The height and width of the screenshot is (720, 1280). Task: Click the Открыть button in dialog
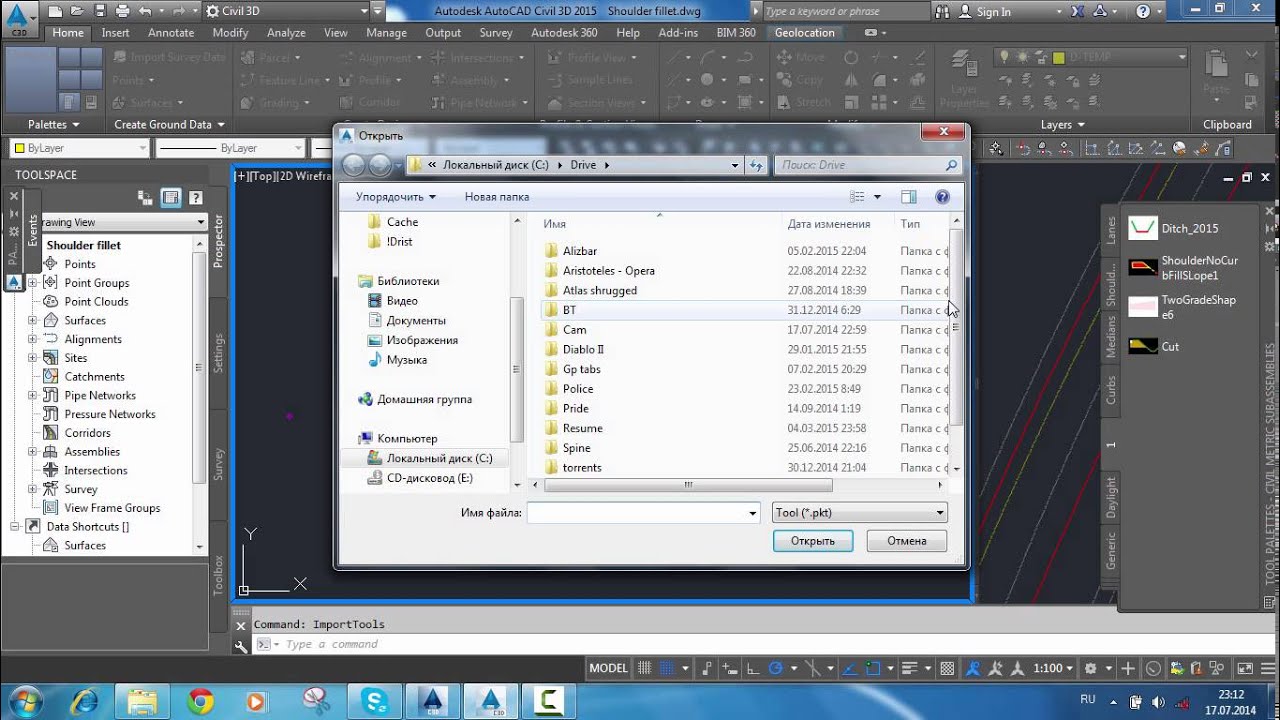(x=813, y=541)
